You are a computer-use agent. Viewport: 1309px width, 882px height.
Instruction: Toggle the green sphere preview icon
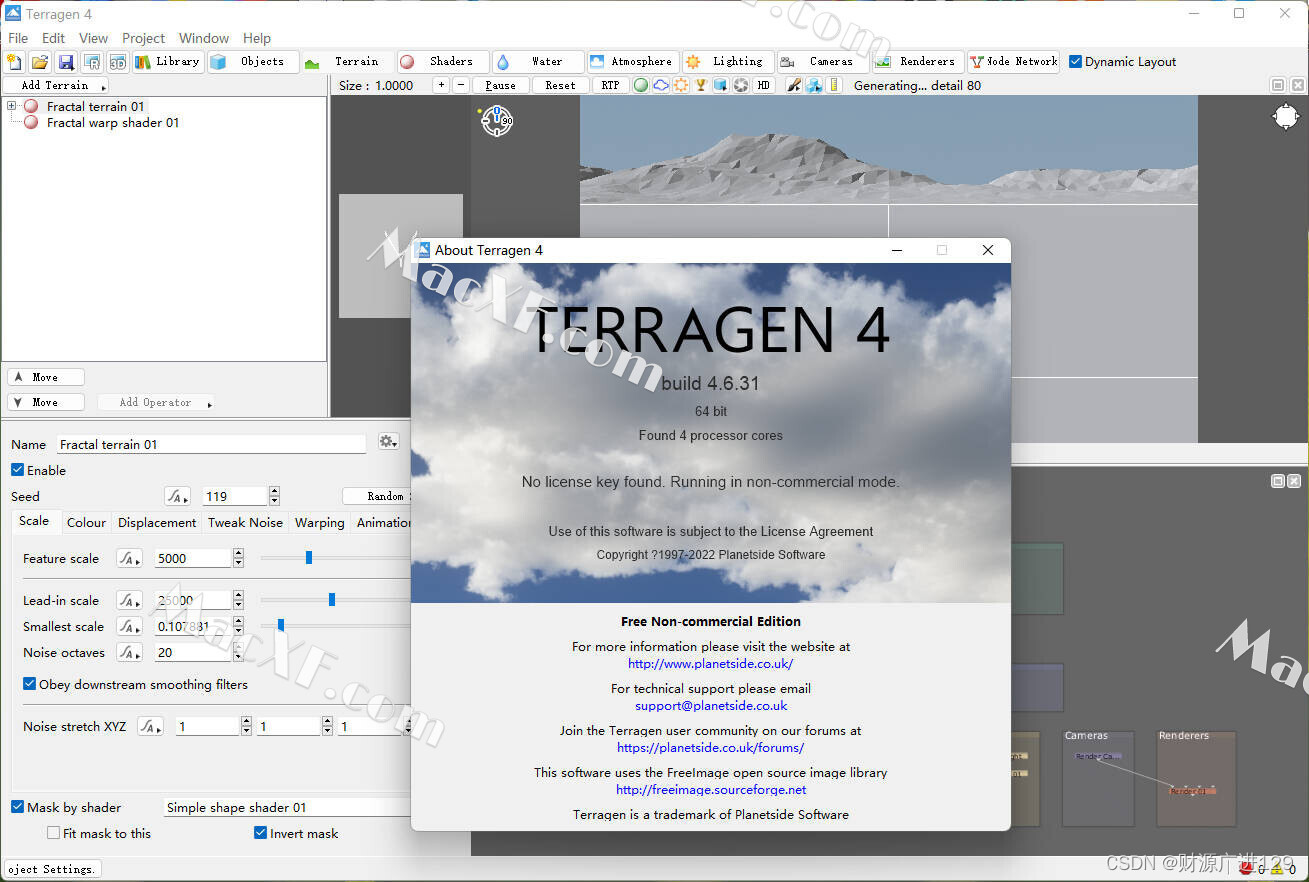pos(641,85)
